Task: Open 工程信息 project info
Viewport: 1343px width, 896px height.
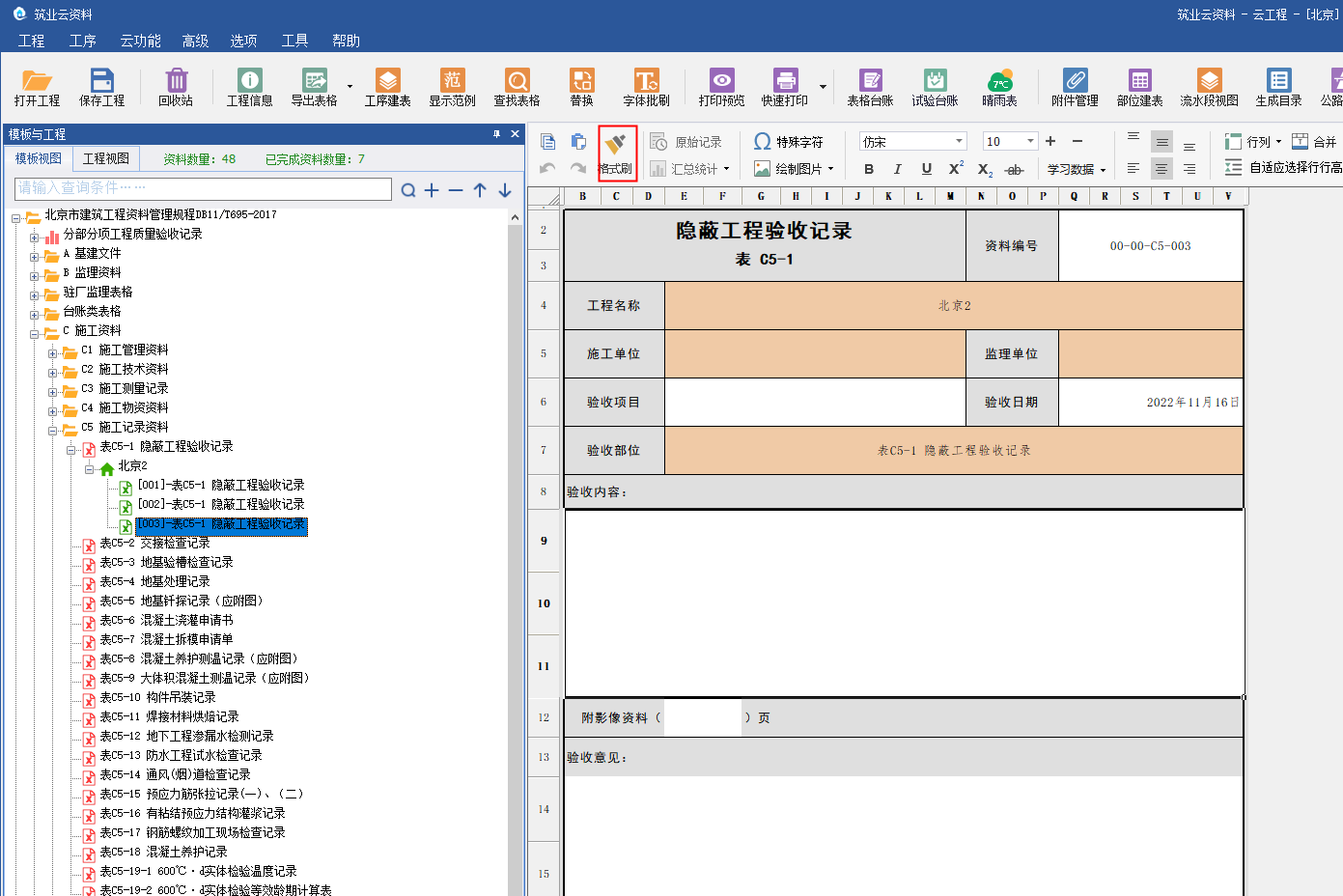Action: [249, 87]
